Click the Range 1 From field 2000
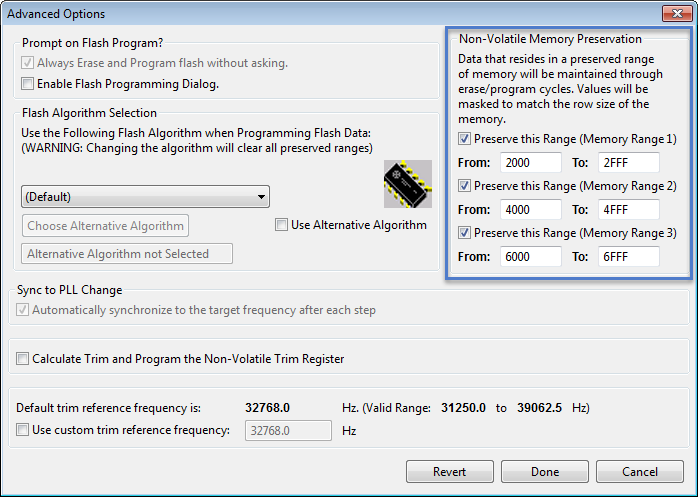Image resolution: width=698 pixels, height=497 pixels. pos(531,163)
